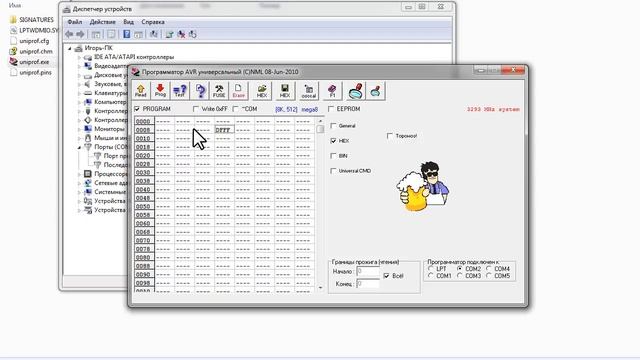Expand the Сетевые адаптеры tree node
This screenshot has height=360, width=640.
pos(79,183)
